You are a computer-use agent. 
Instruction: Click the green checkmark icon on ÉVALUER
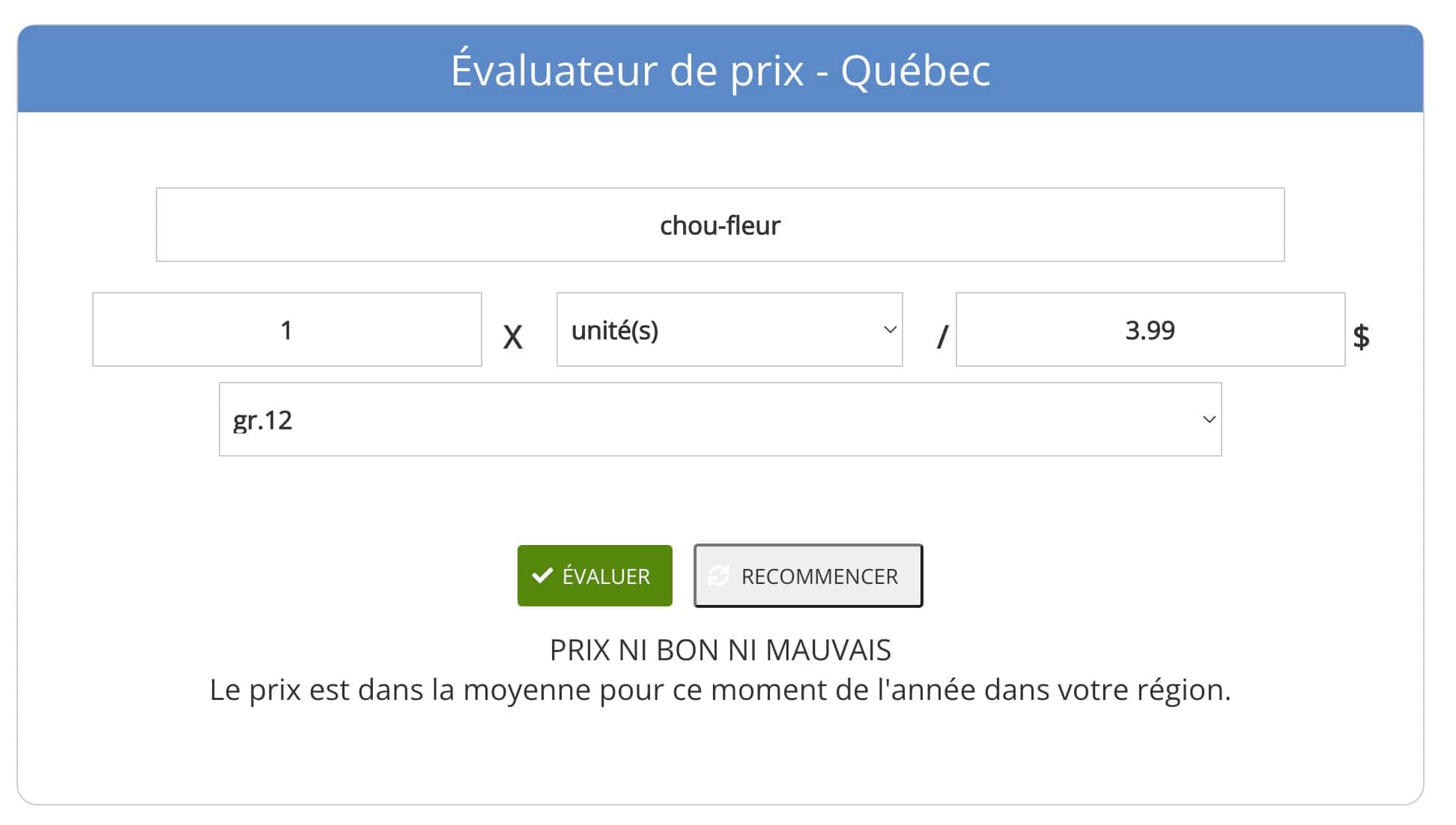tap(542, 576)
